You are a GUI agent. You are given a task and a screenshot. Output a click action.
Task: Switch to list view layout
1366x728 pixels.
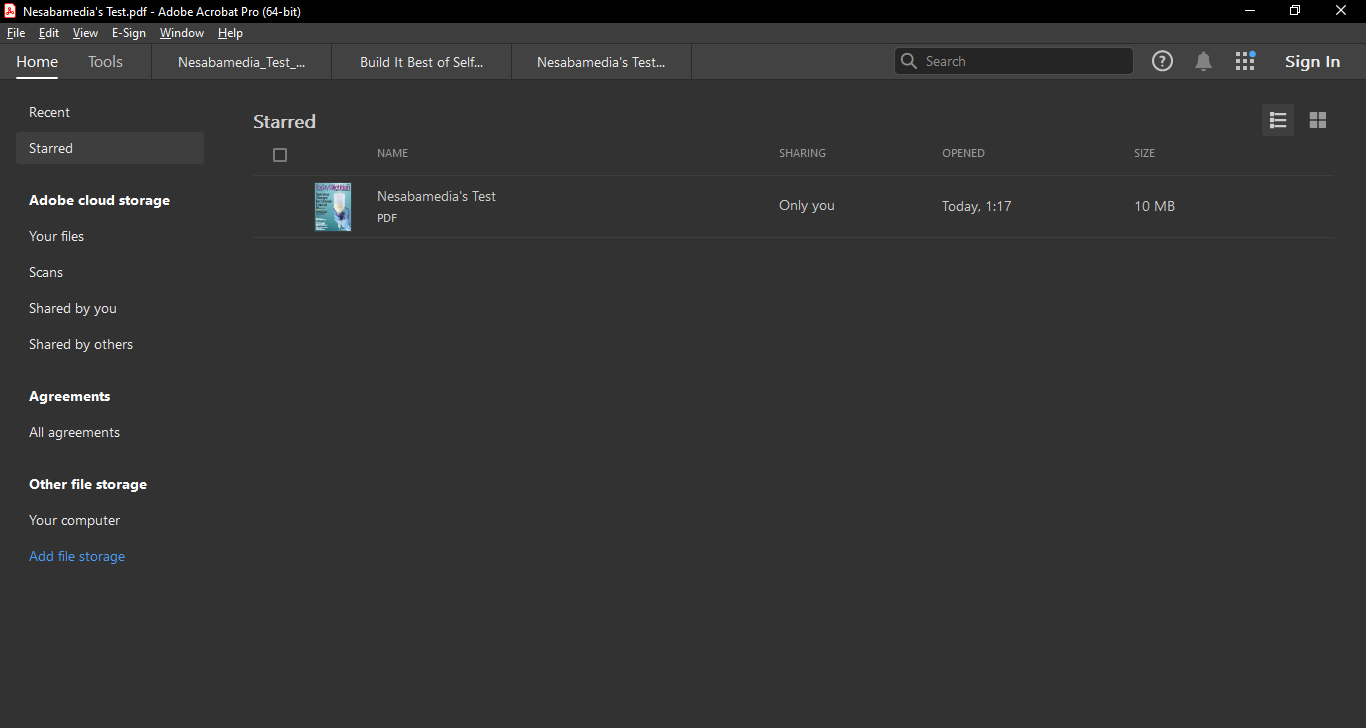1277,120
